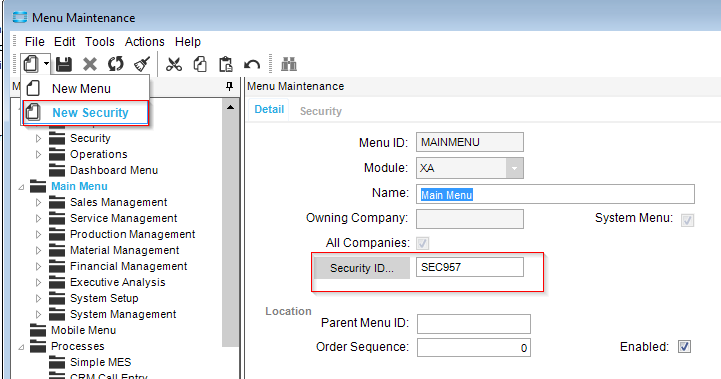Switch to the Detail tab
The image size is (721, 379).
click(x=269, y=109)
